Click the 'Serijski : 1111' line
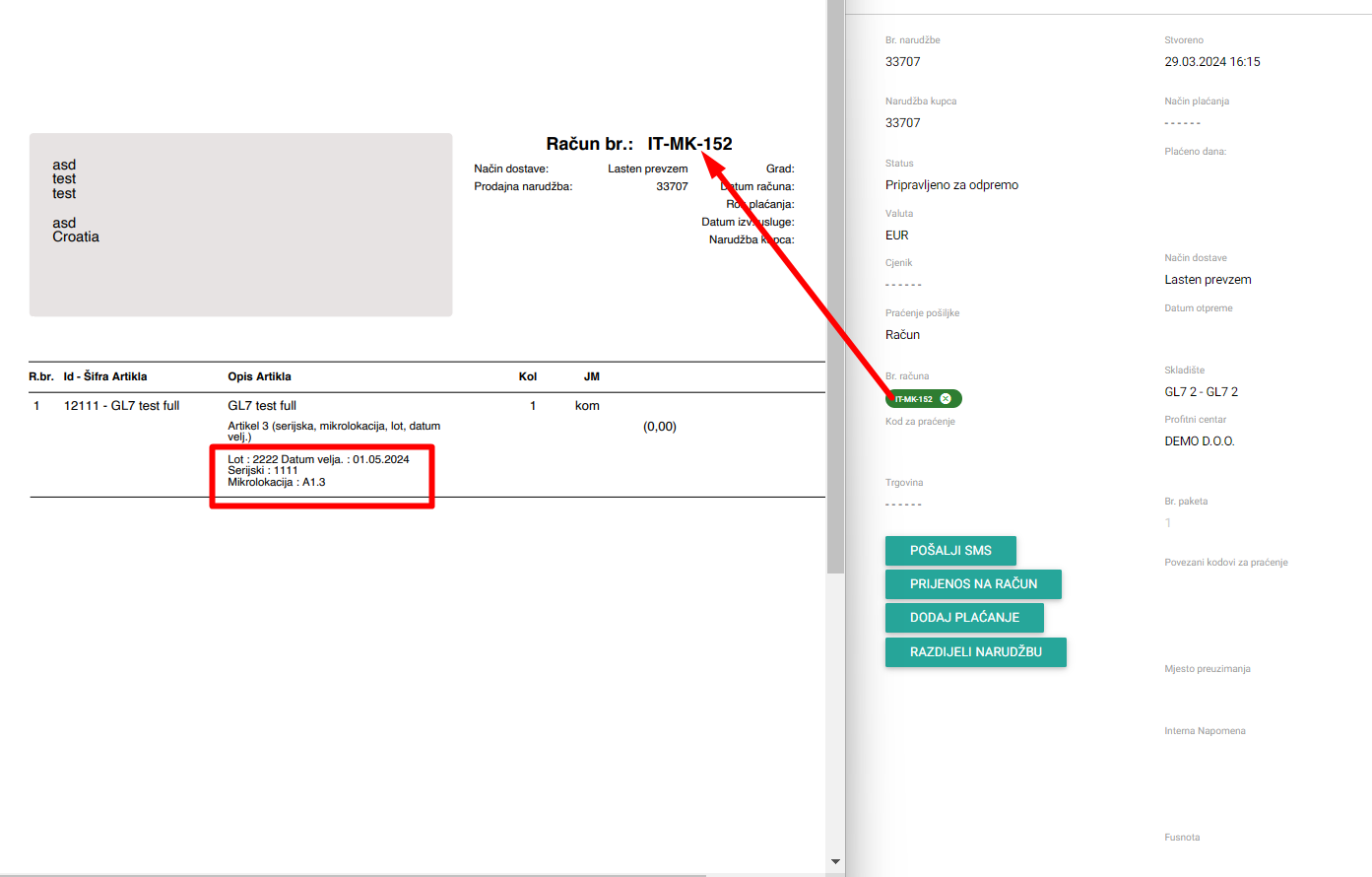The height and width of the screenshot is (877, 1372). coord(262,471)
